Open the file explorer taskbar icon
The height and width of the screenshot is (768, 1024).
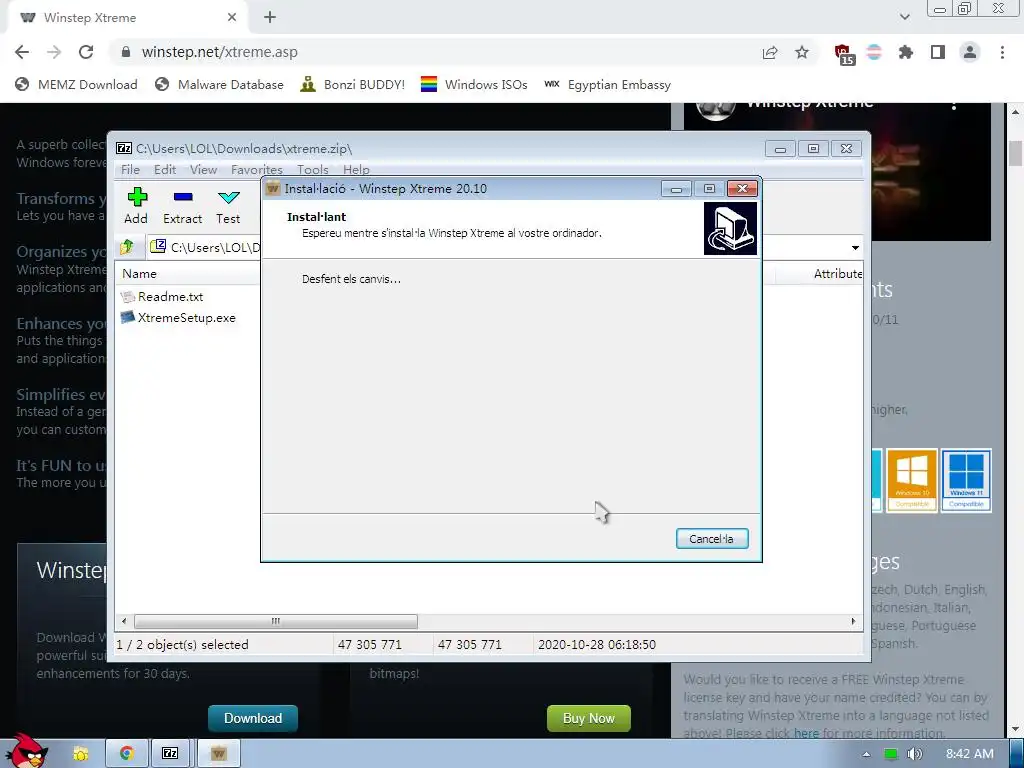tap(80, 754)
